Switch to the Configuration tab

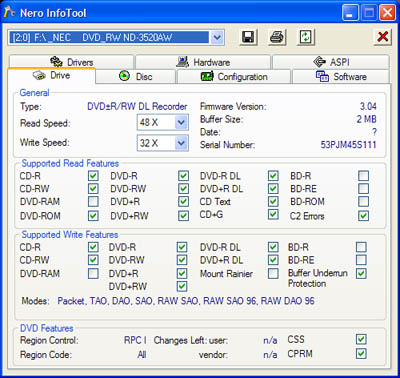[x=234, y=77]
